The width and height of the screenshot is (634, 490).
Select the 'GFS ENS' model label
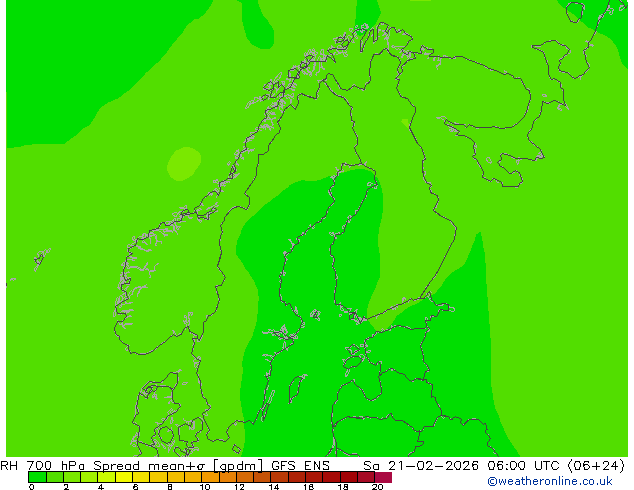(300, 466)
